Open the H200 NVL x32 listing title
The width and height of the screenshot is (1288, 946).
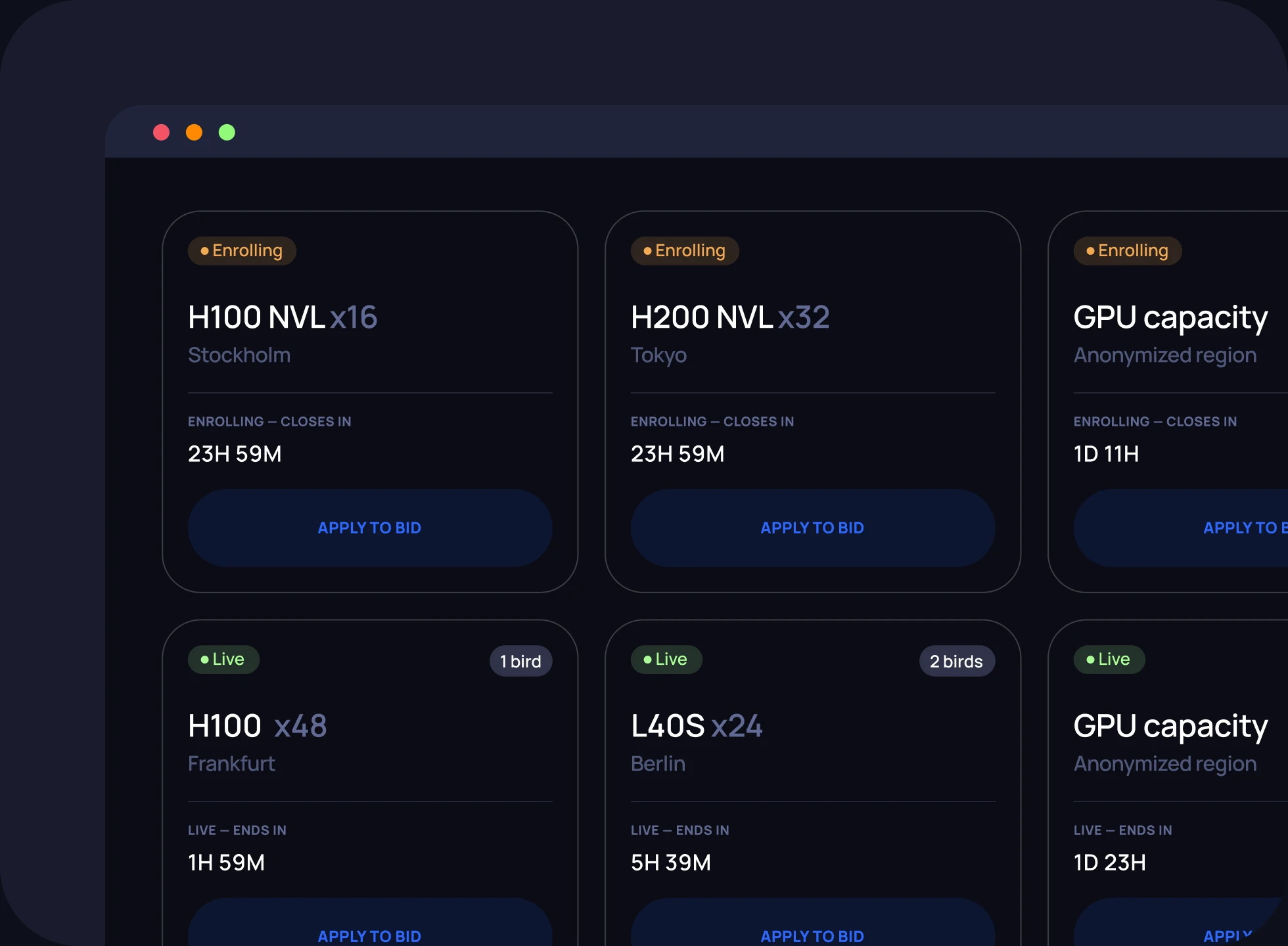(x=730, y=317)
